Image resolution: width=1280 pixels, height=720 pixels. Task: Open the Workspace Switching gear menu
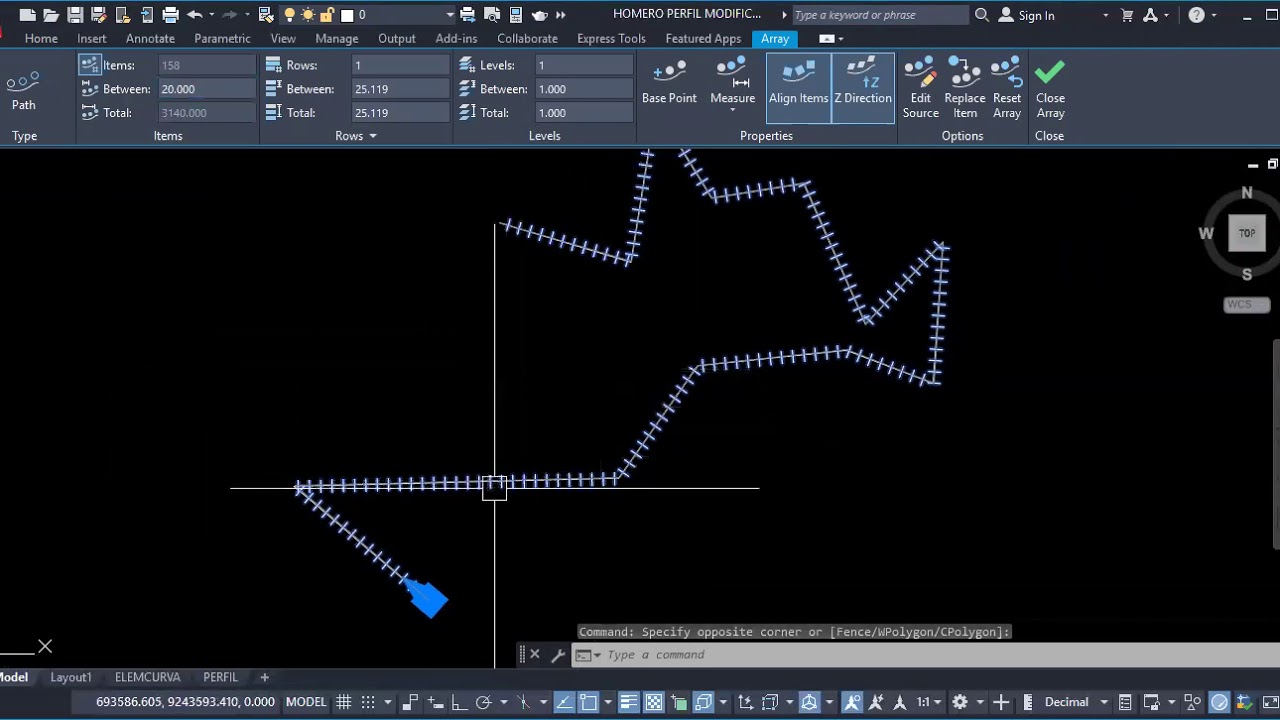[x=960, y=702]
